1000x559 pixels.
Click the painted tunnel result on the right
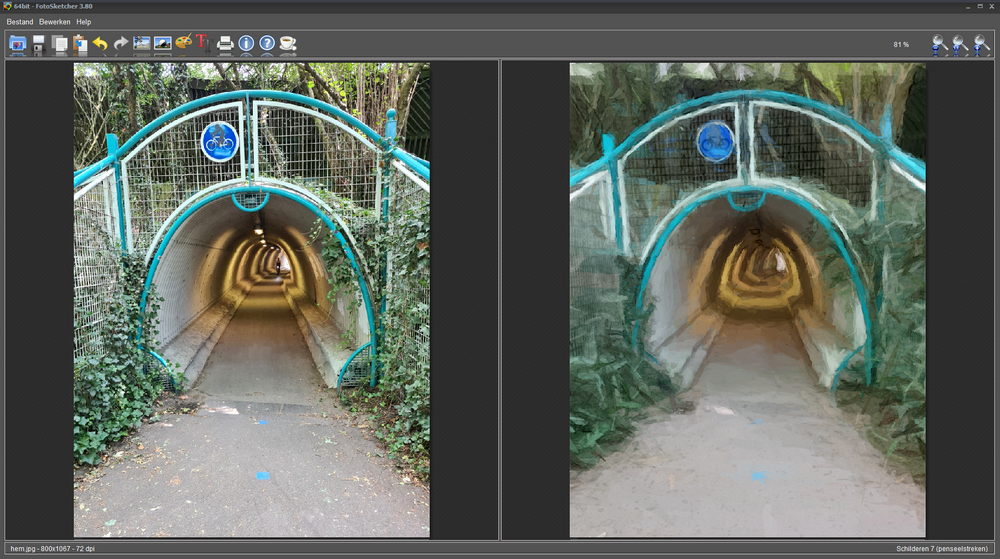[x=747, y=300]
